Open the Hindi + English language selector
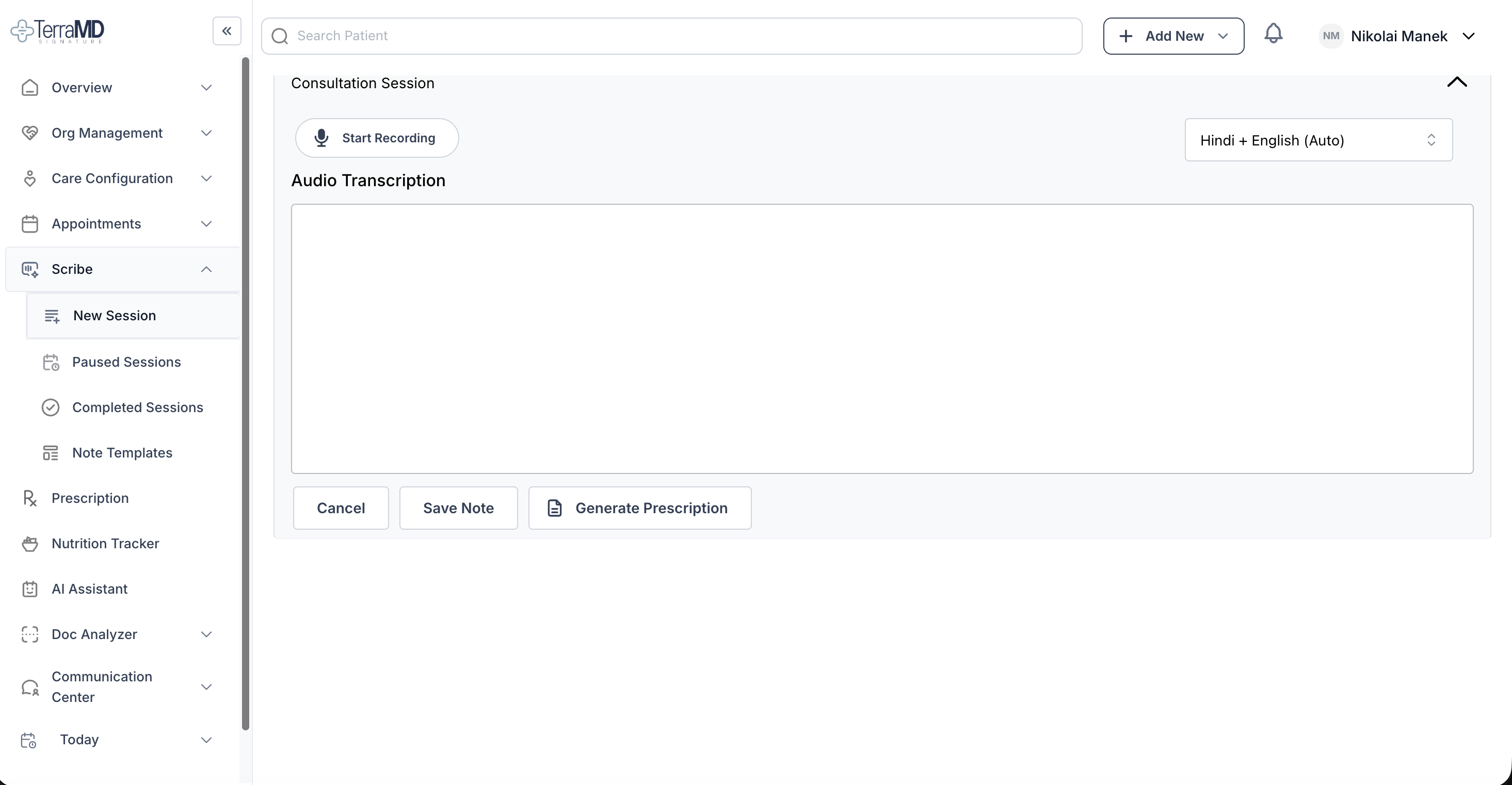The width and height of the screenshot is (1512, 785). (x=1318, y=140)
